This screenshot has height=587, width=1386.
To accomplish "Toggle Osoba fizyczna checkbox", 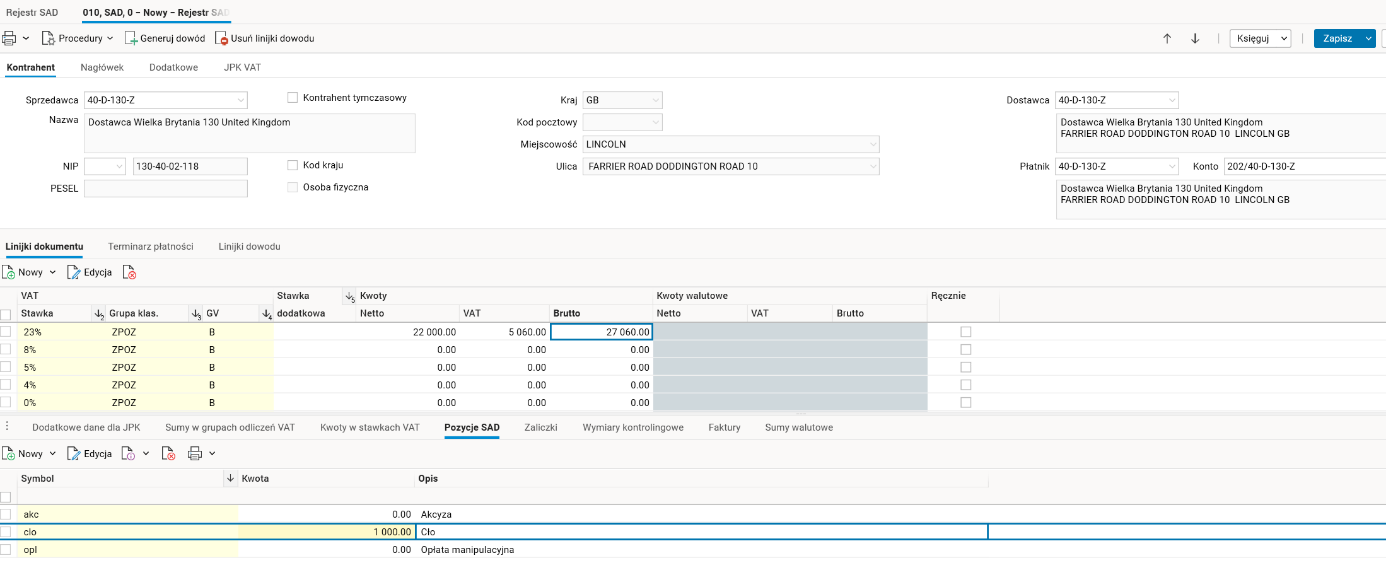I will 293,187.
